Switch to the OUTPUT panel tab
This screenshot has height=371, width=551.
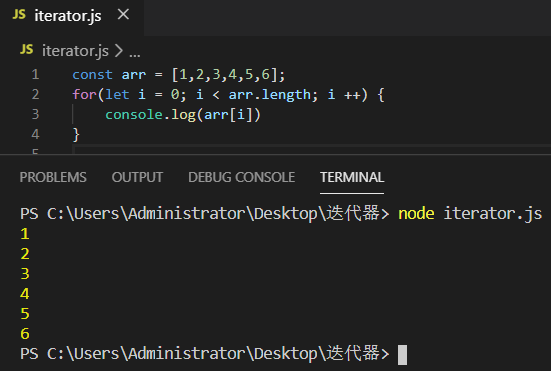137,177
